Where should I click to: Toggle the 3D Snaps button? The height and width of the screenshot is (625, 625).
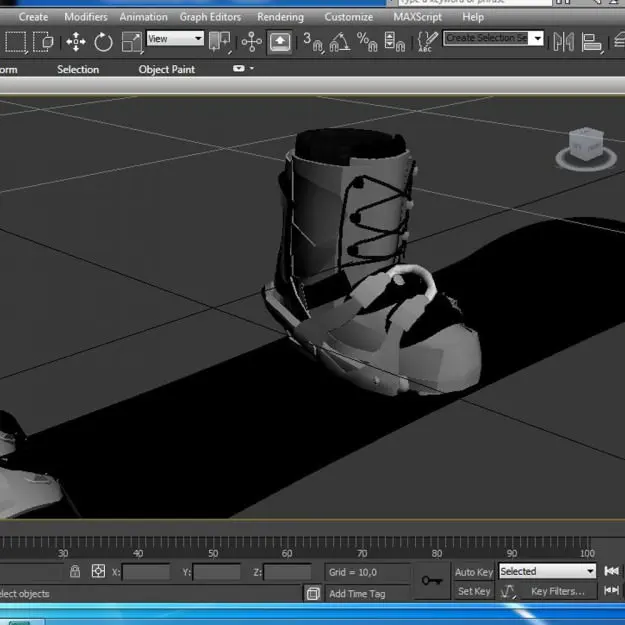[x=313, y=42]
